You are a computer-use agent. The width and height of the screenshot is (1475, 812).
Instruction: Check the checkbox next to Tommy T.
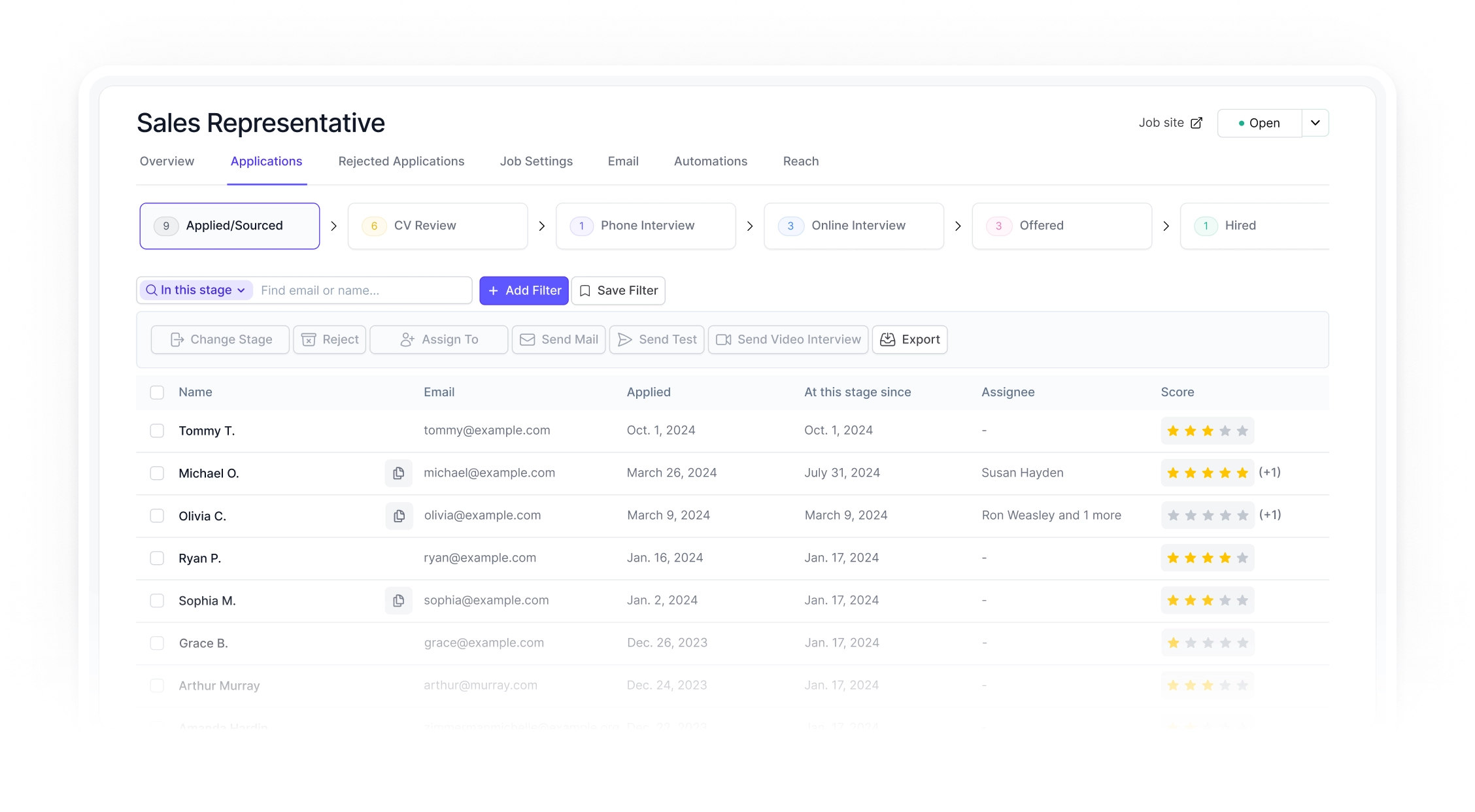tap(157, 430)
